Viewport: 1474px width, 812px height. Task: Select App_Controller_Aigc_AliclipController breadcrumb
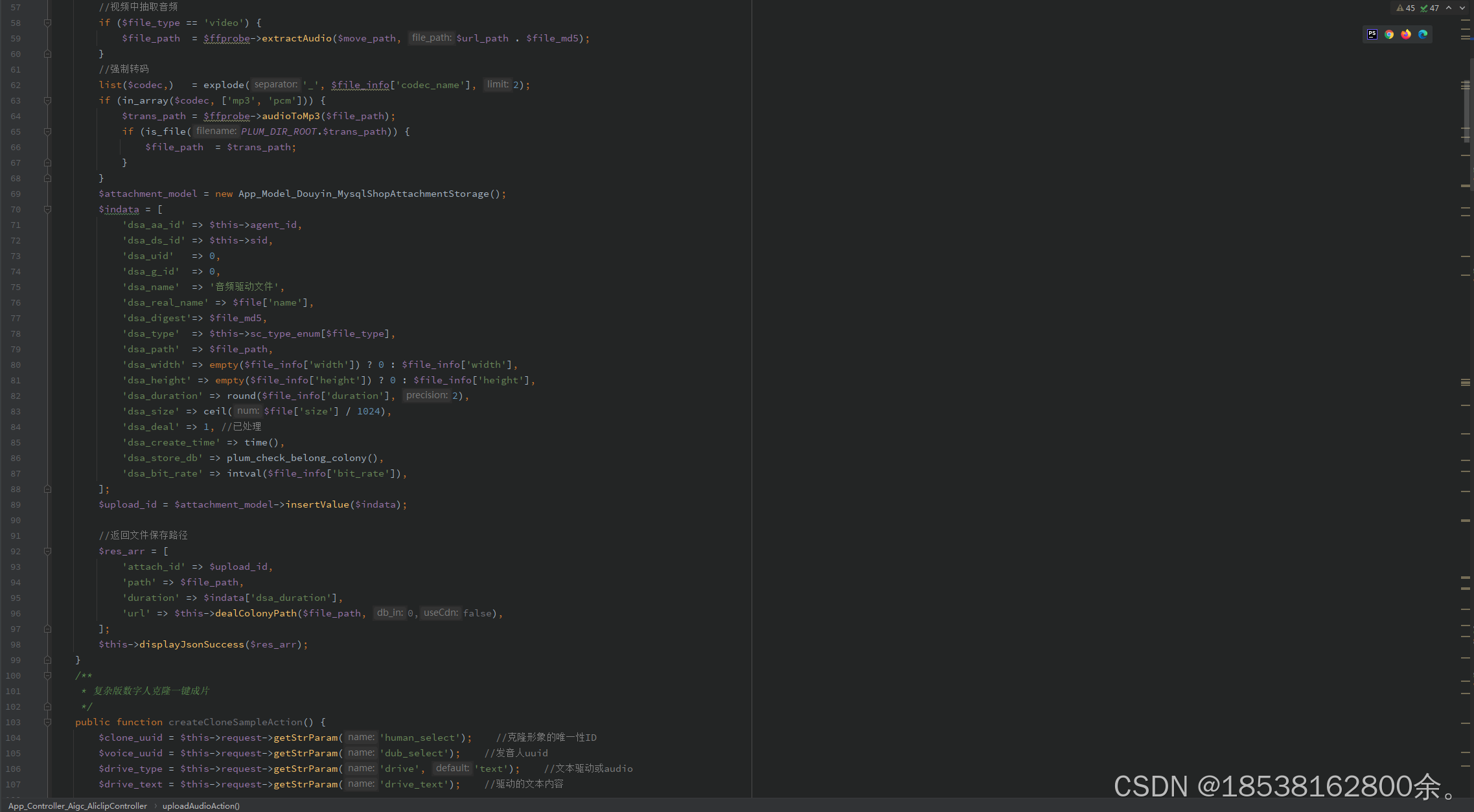[x=78, y=806]
